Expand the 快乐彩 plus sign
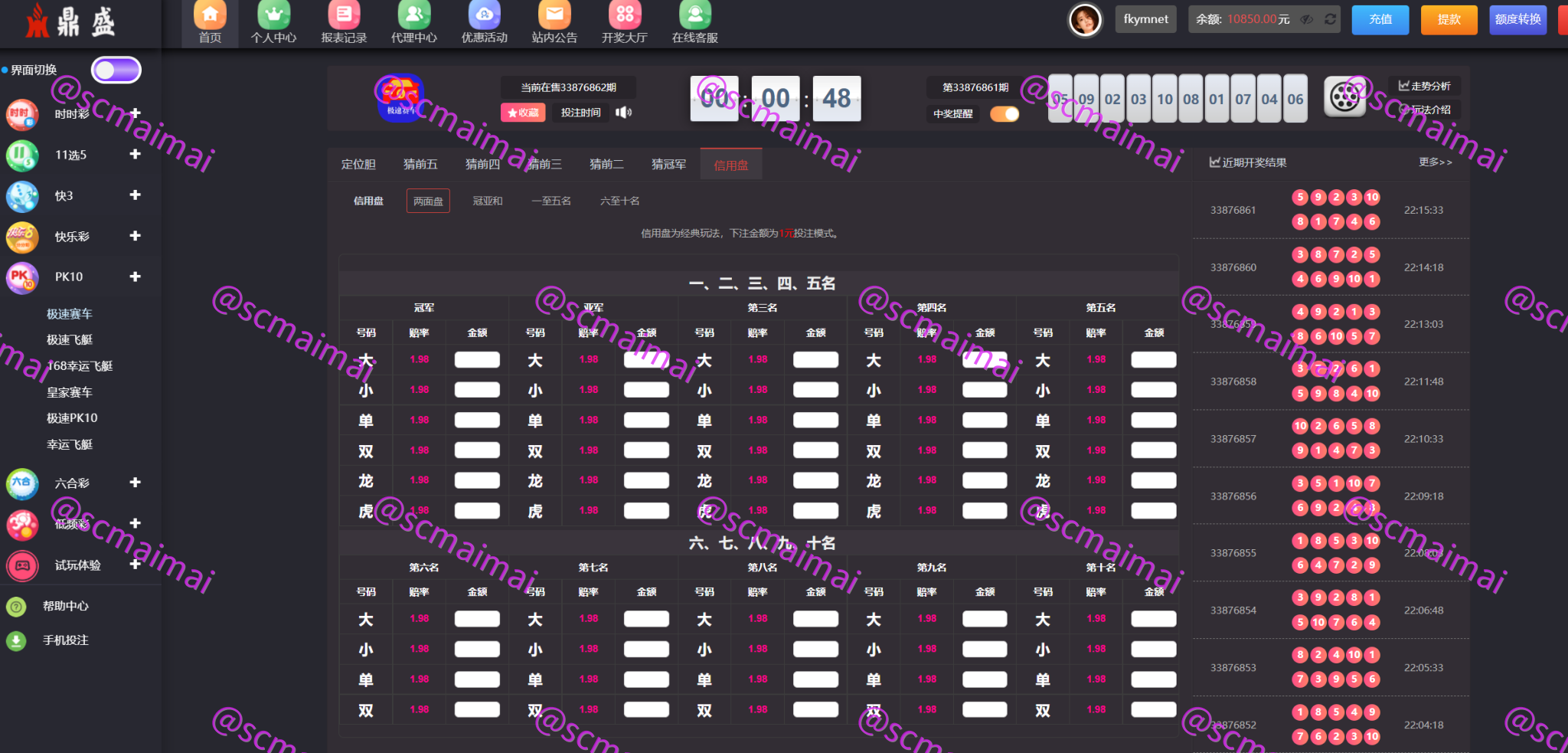Image resolution: width=1568 pixels, height=753 pixels. pyautogui.click(x=136, y=236)
